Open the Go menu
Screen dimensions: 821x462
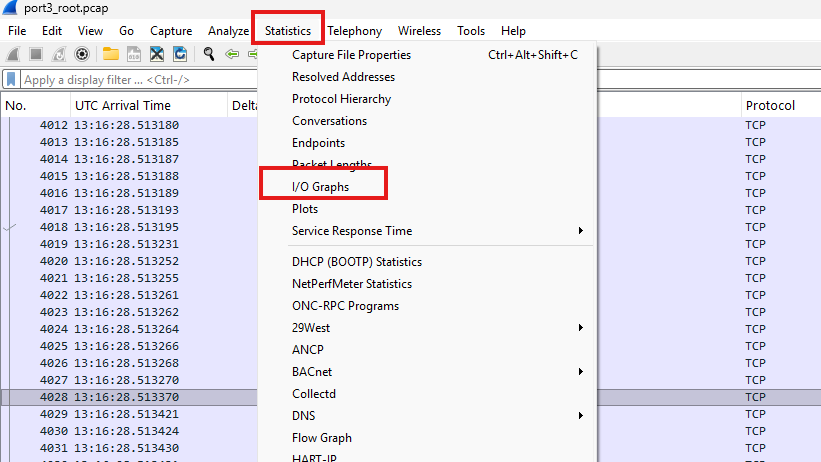point(126,31)
